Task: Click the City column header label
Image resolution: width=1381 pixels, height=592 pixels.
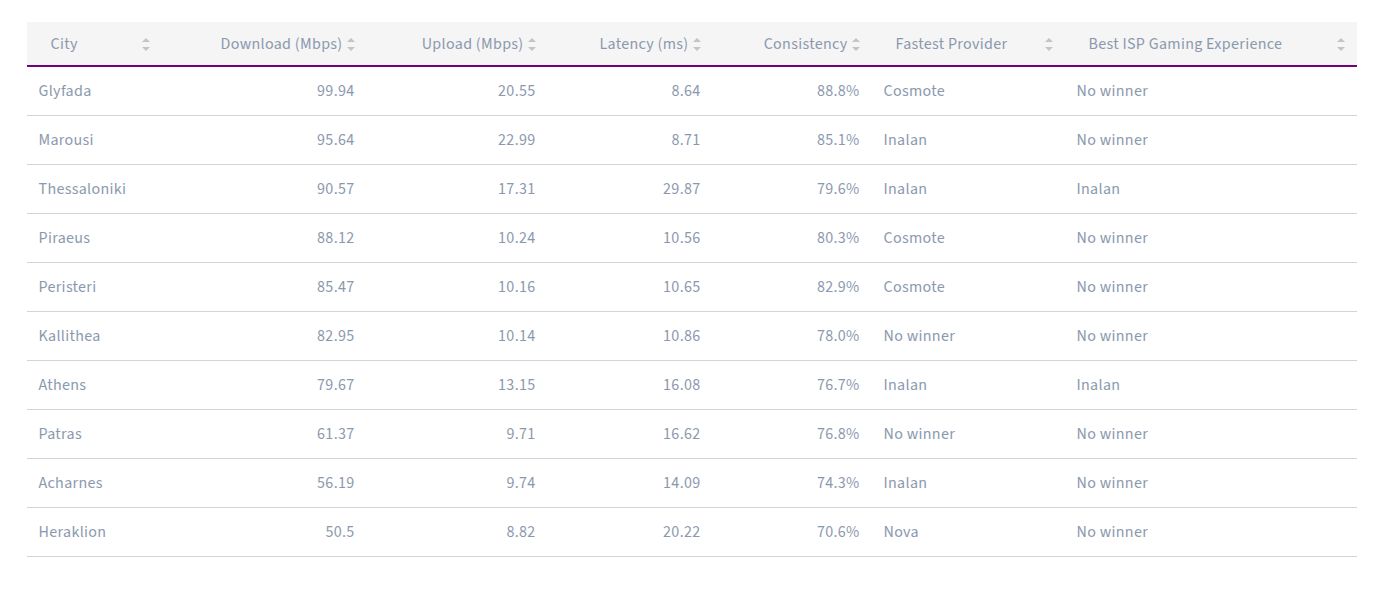Action: click(x=64, y=44)
